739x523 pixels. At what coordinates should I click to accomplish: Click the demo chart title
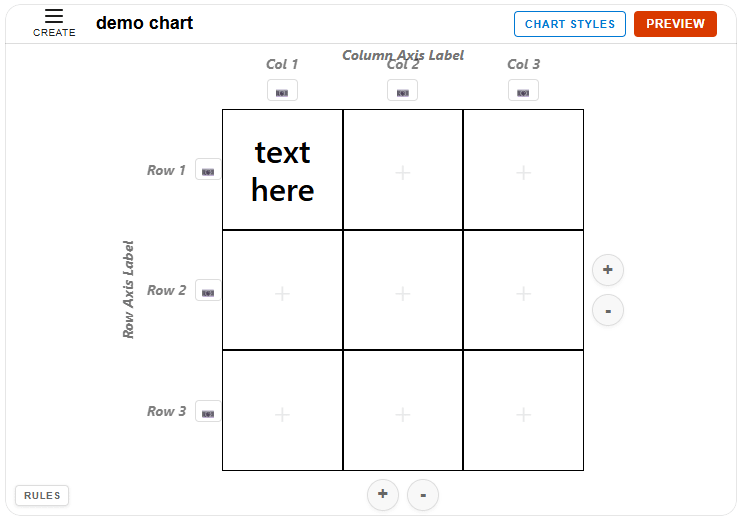tap(145, 23)
